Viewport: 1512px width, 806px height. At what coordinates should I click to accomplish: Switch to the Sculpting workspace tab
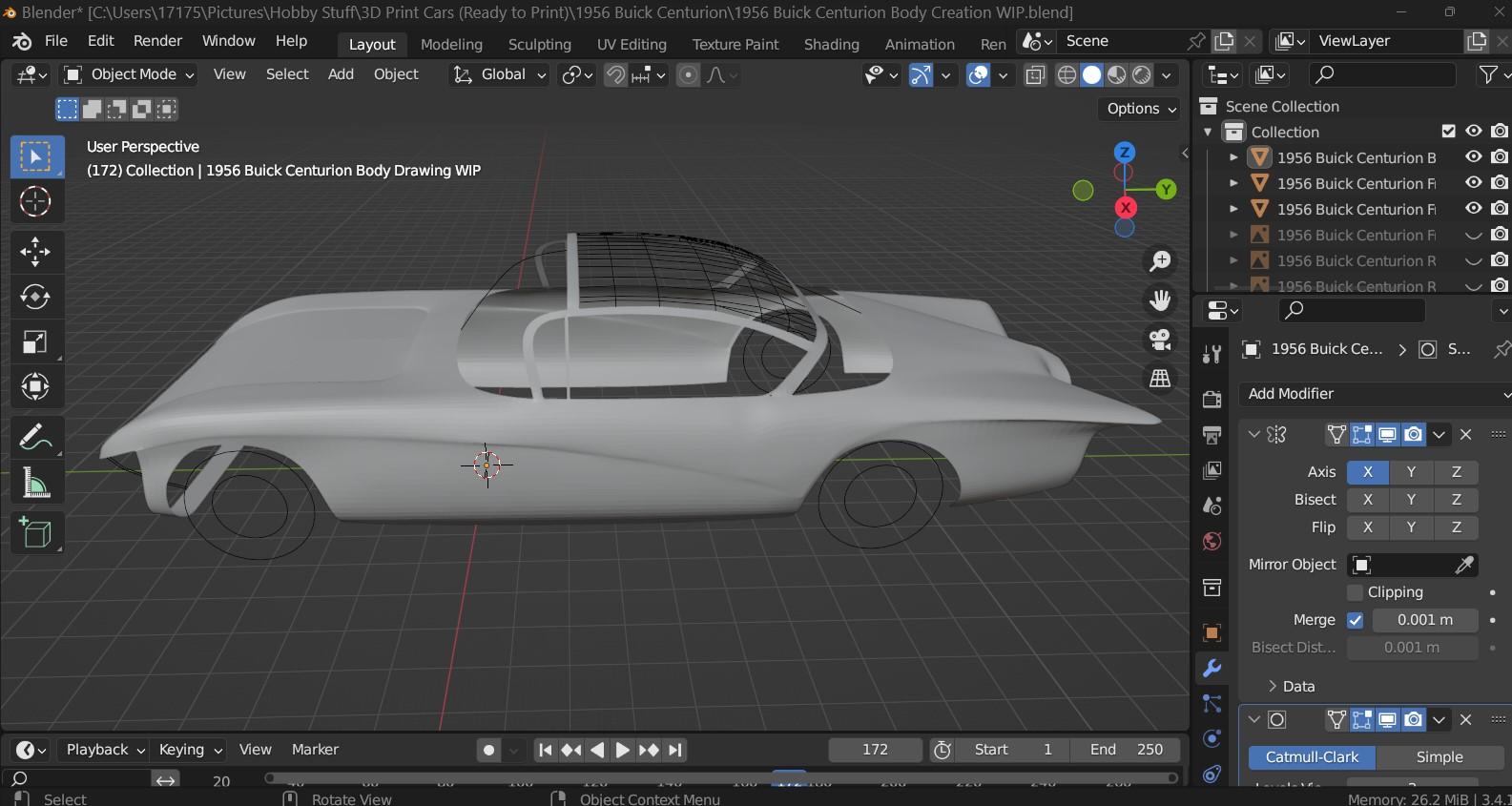[x=539, y=44]
